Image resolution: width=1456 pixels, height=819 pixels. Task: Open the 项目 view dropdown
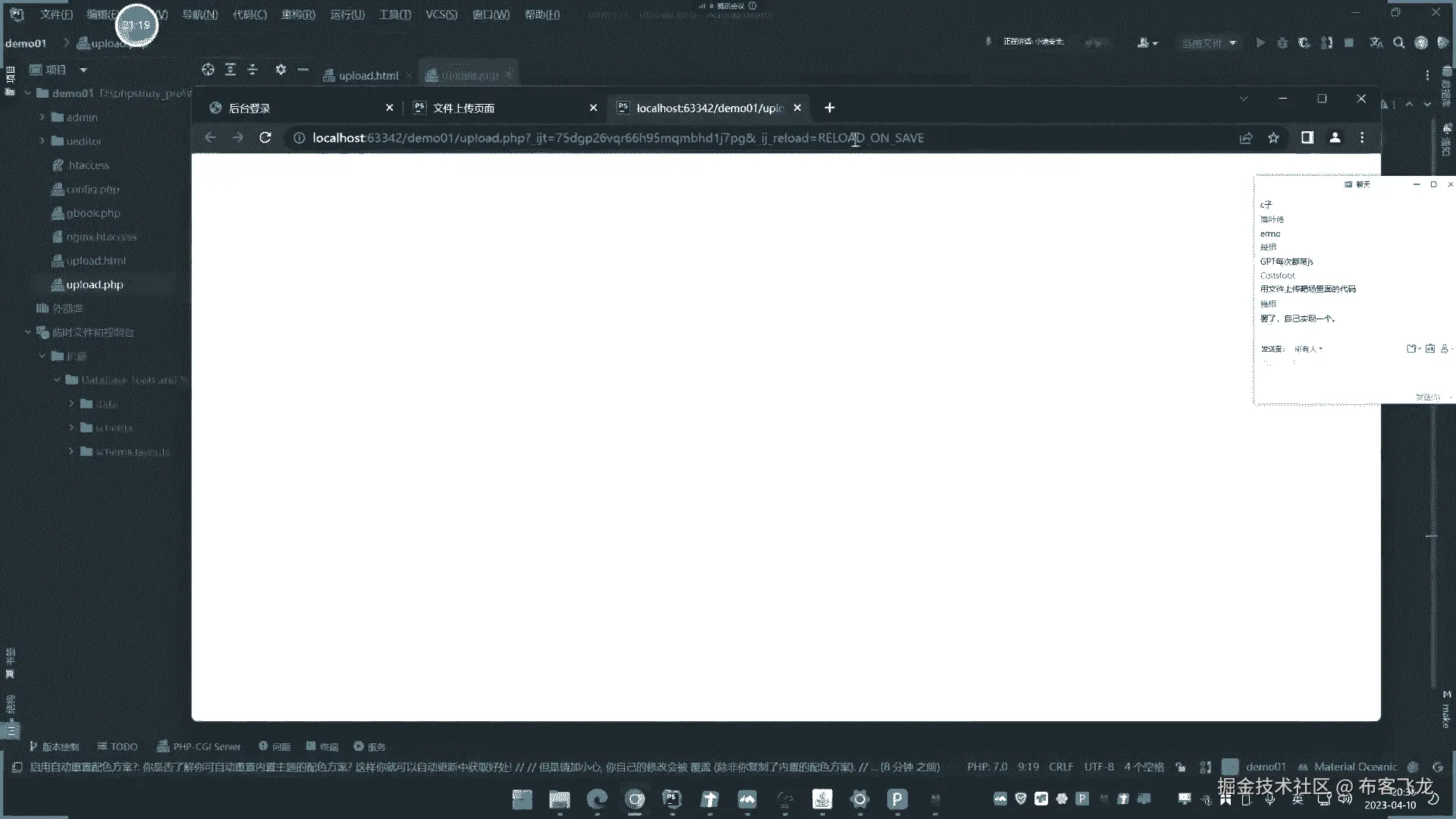pyautogui.click(x=83, y=70)
